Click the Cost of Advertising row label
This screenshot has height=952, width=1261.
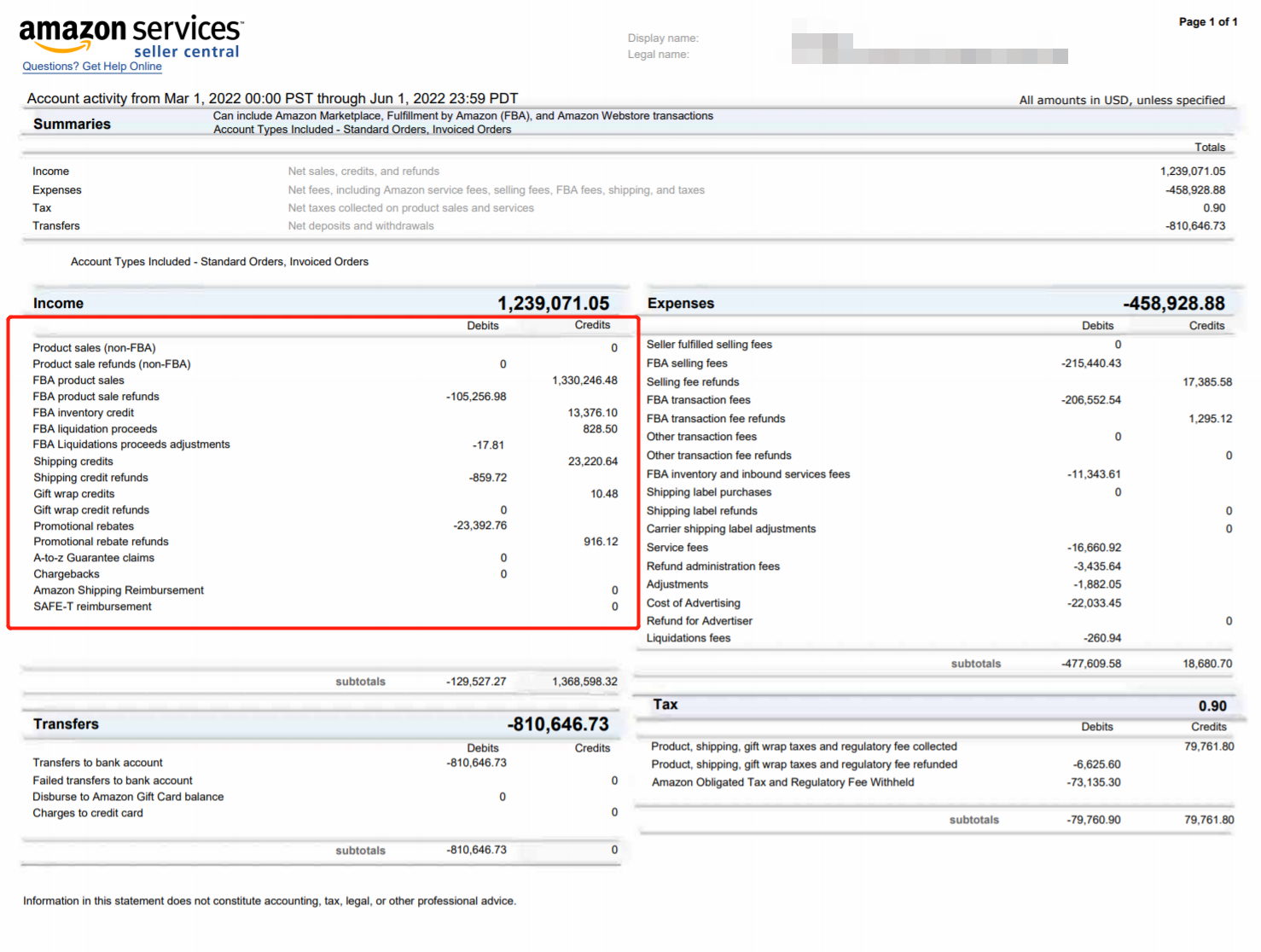click(x=694, y=603)
